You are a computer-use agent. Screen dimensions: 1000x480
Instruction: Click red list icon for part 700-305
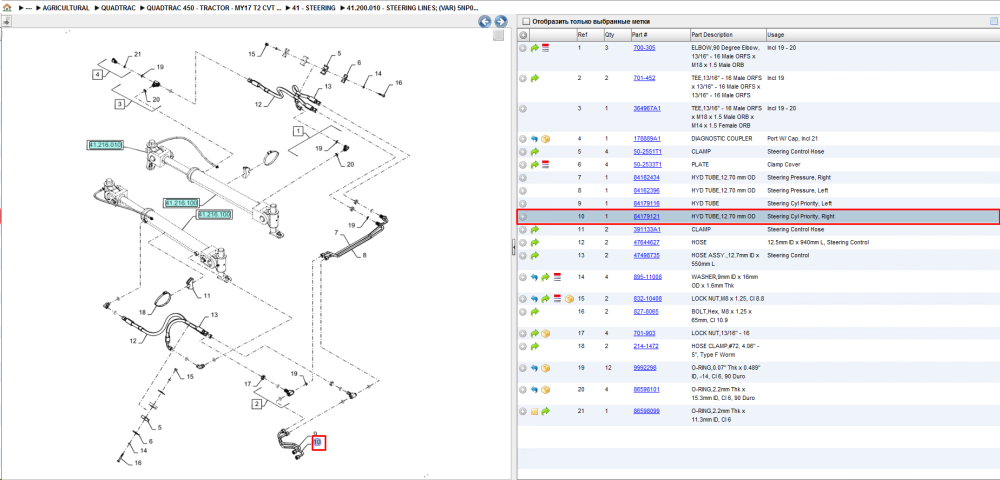click(545, 48)
